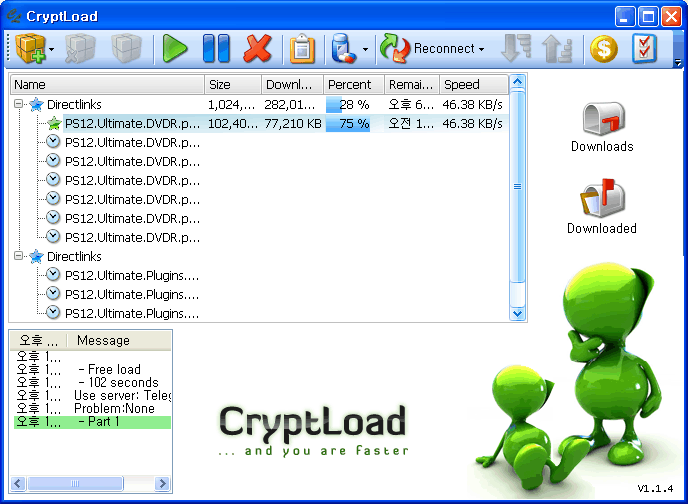Click the Message column header in log
Viewport: 688px width, 504px height.
point(119,340)
